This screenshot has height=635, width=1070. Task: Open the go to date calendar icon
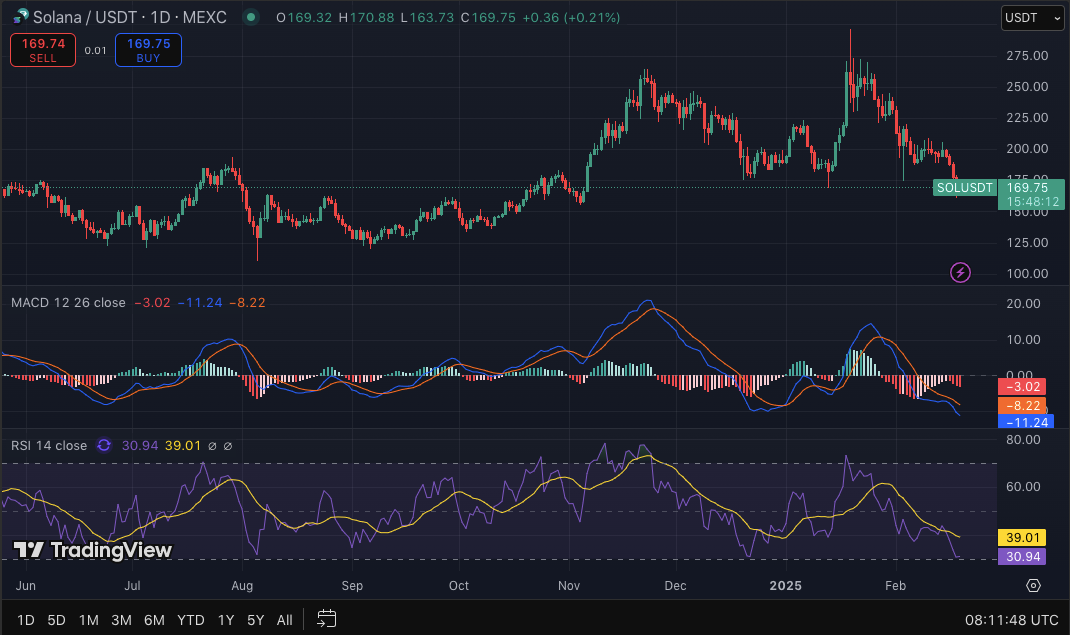coord(327,619)
